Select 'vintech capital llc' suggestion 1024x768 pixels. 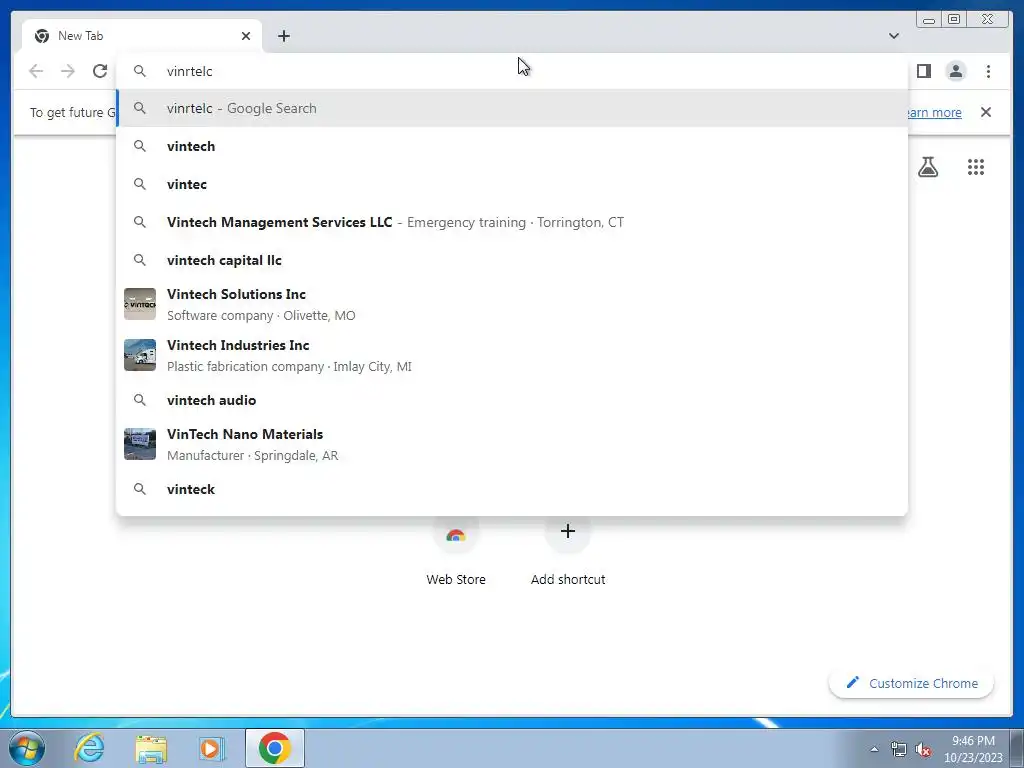click(512, 260)
